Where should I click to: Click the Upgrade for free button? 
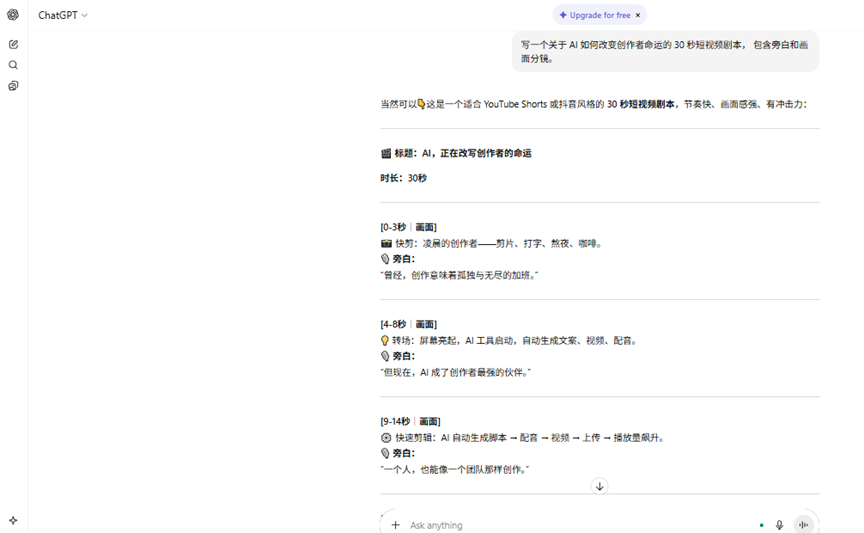coord(595,15)
